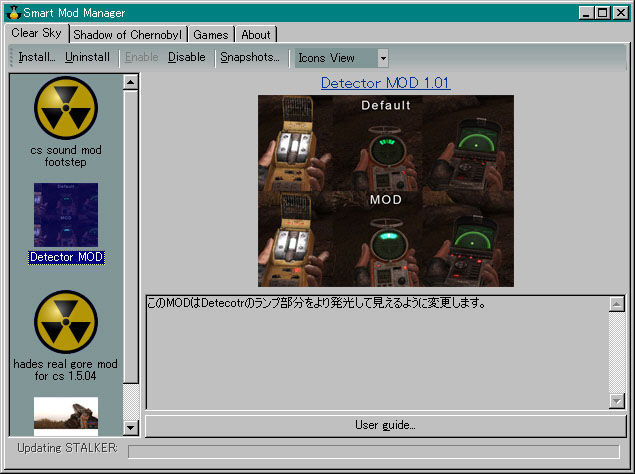Expand the Icons View dropdown

click(383, 58)
